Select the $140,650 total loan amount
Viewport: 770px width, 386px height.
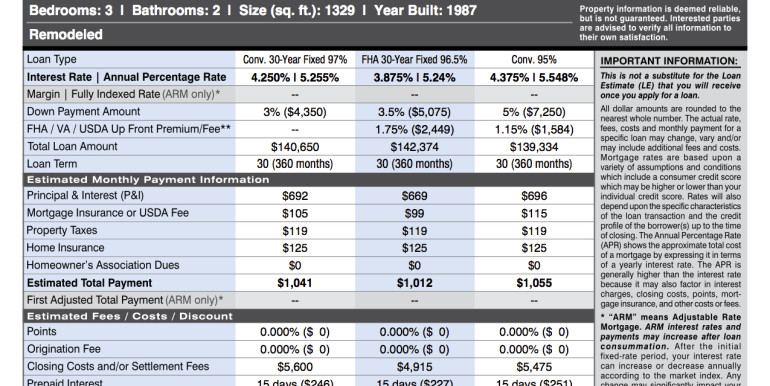295,147
